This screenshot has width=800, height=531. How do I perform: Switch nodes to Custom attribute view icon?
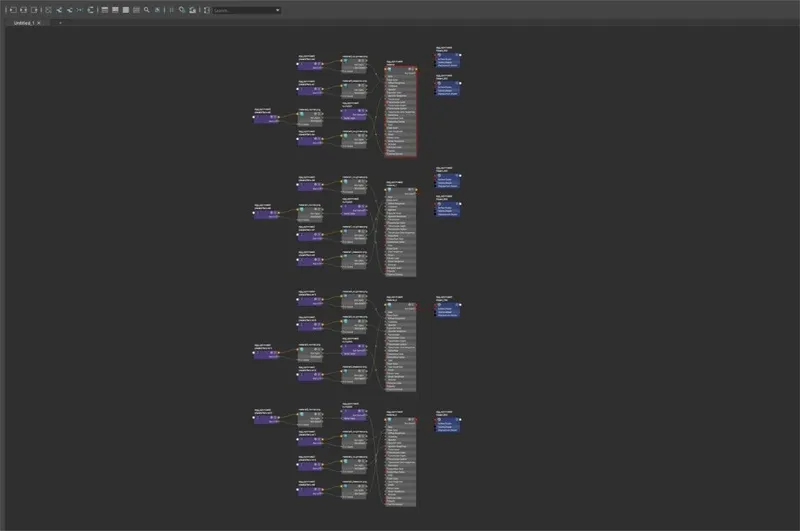pos(136,10)
